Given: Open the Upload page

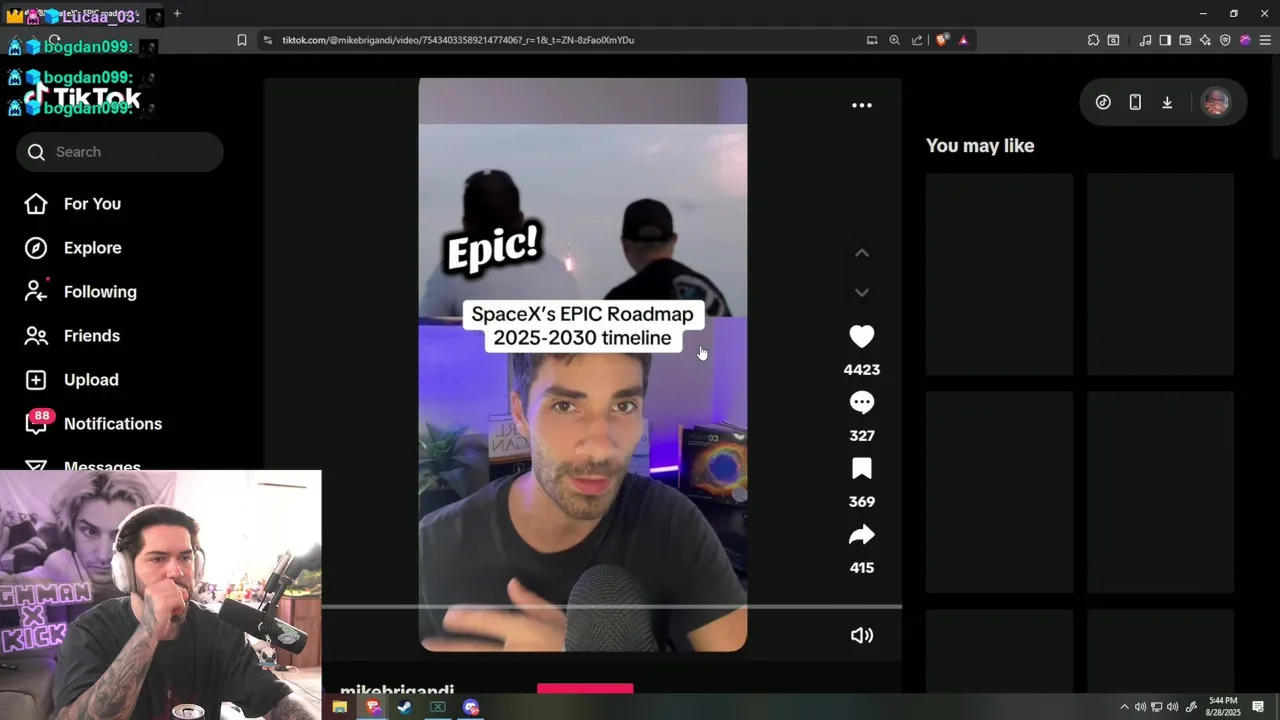Looking at the screenshot, I should coord(91,380).
